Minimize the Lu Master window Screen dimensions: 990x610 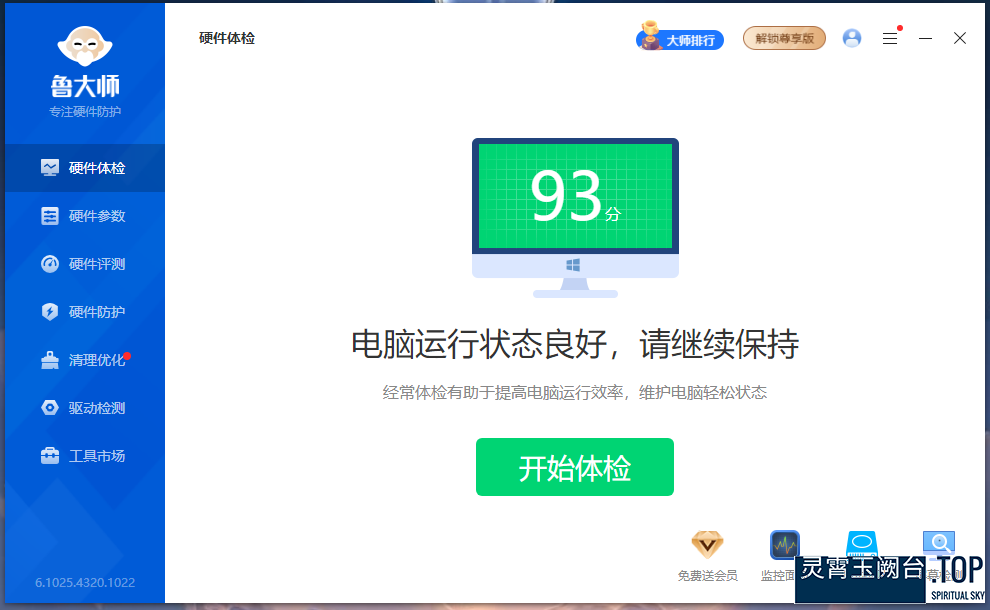coord(926,38)
